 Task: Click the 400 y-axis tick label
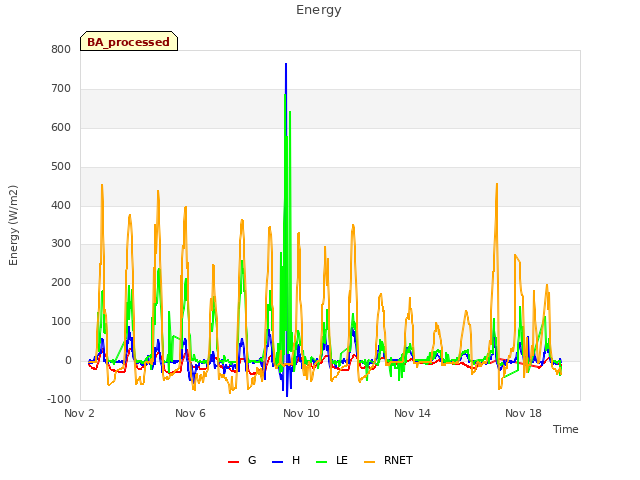[x=61, y=205]
